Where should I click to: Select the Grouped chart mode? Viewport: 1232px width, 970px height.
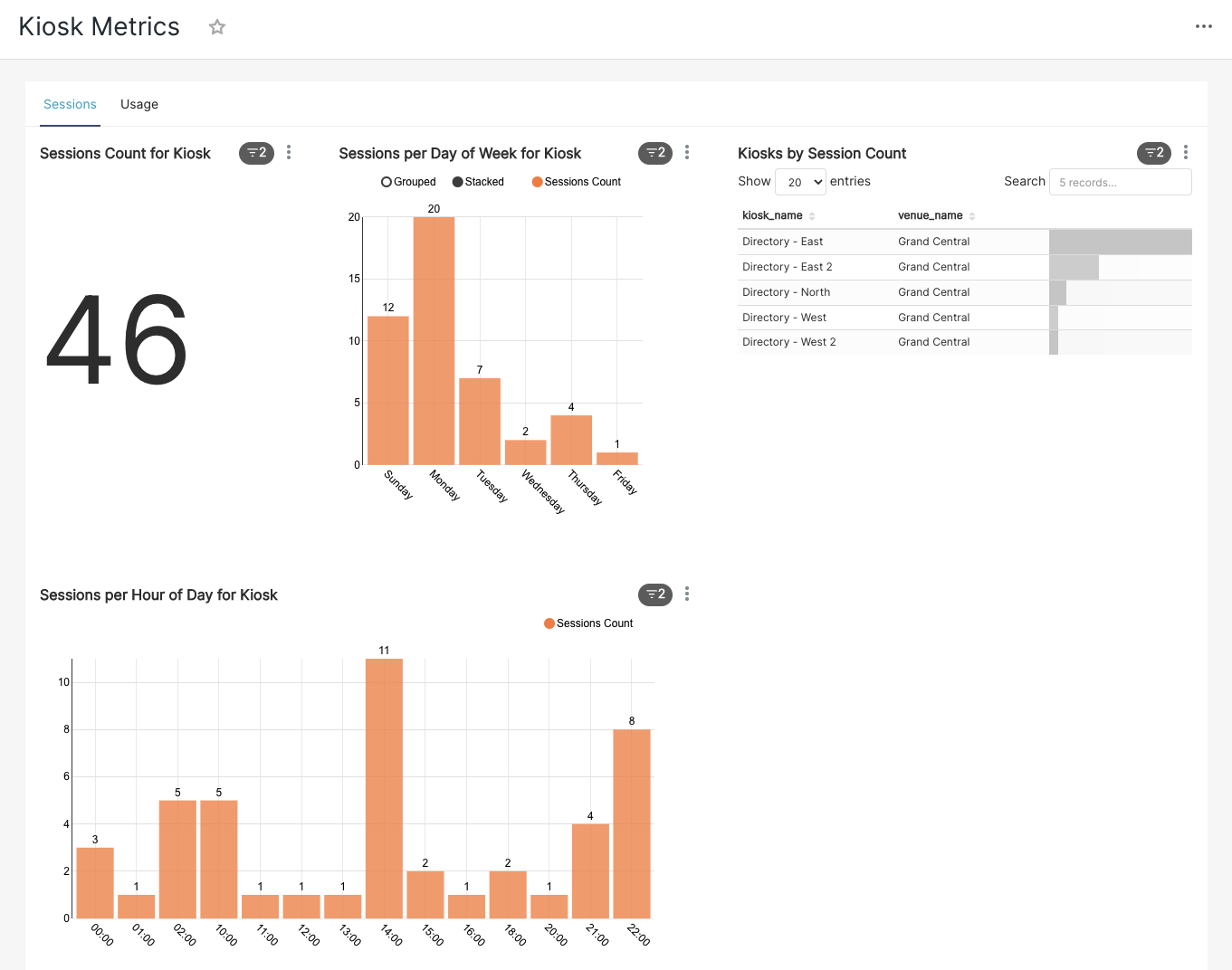[408, 182]
